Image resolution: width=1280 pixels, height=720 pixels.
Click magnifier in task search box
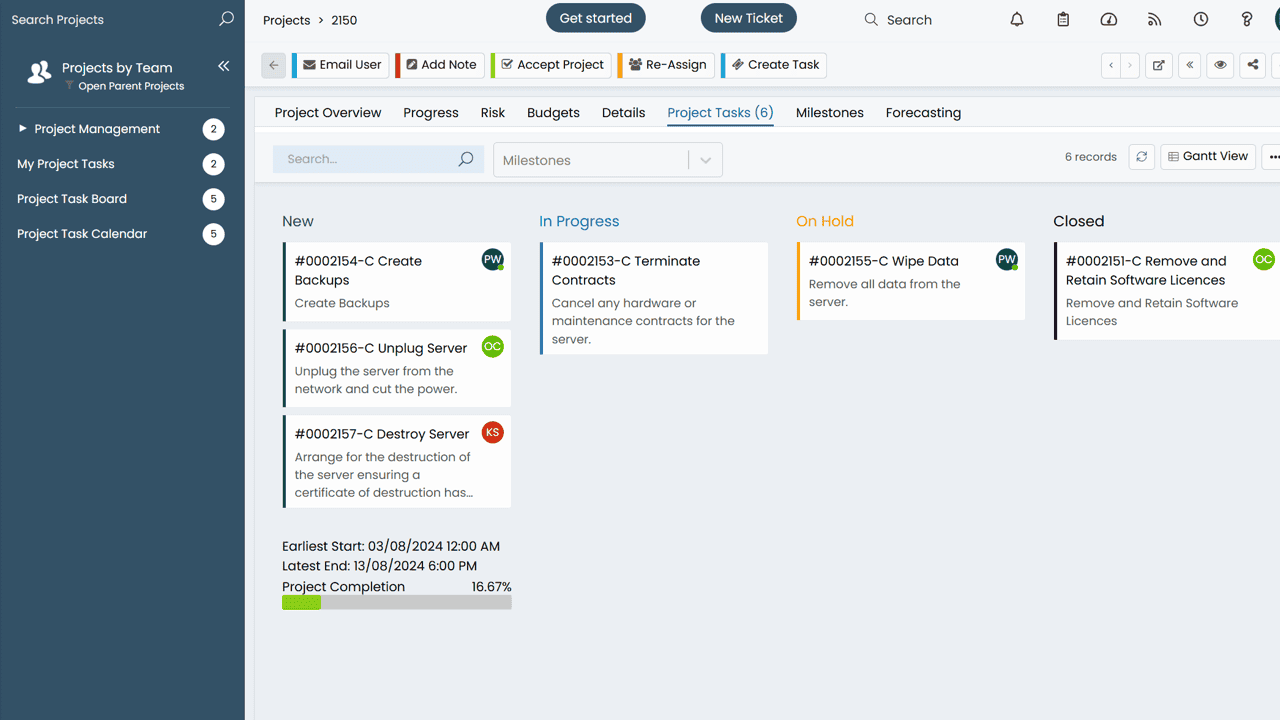pyautogui.click(x=466, y=159)
